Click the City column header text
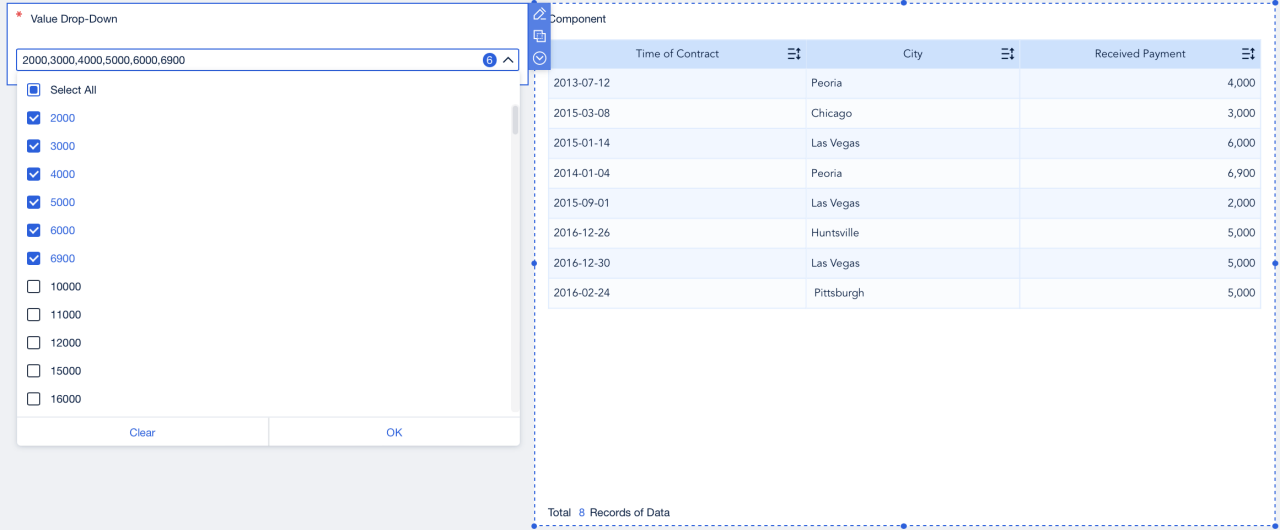 point(913,54)
